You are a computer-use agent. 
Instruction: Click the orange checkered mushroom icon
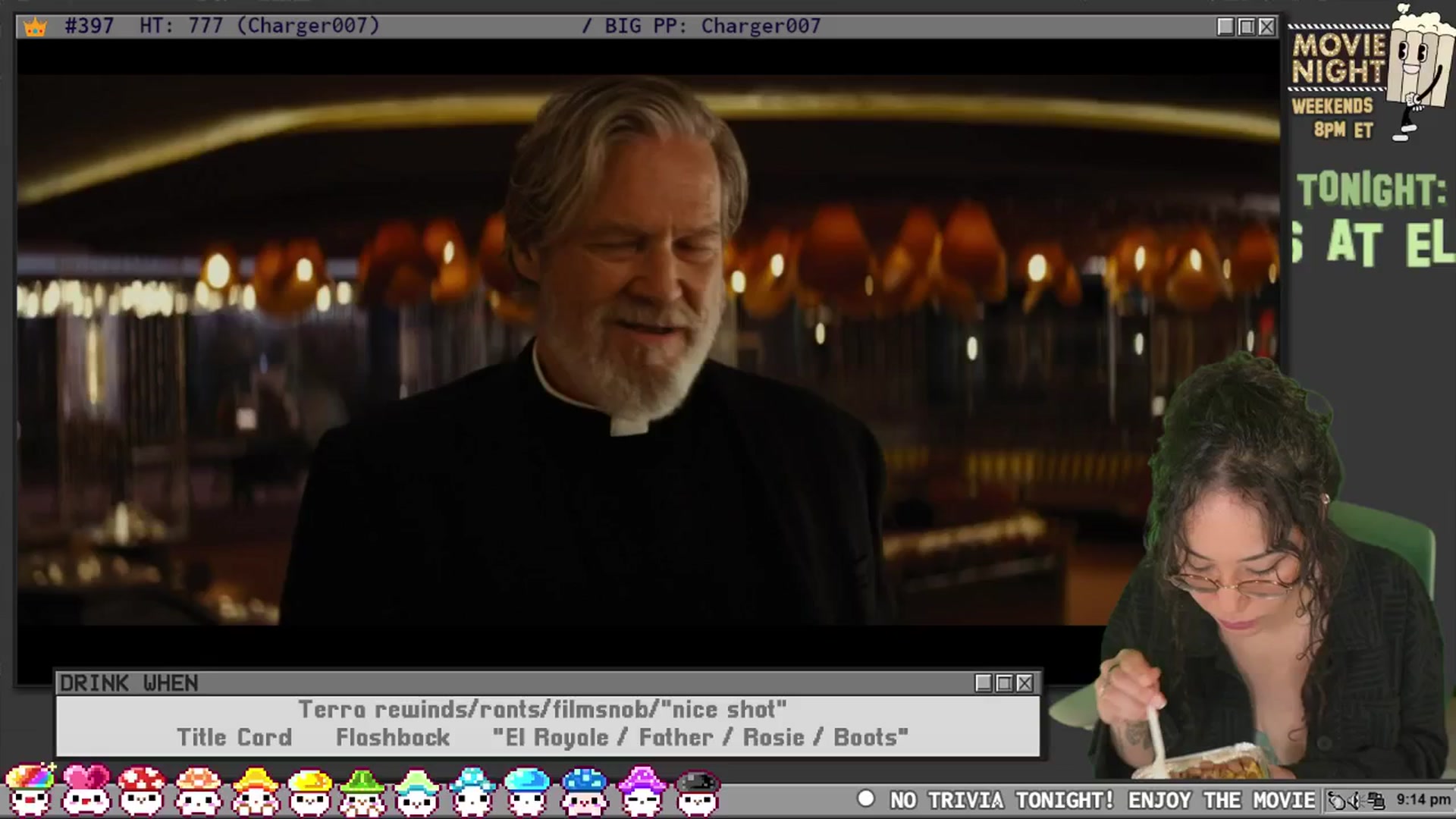(x=198, y=790)
